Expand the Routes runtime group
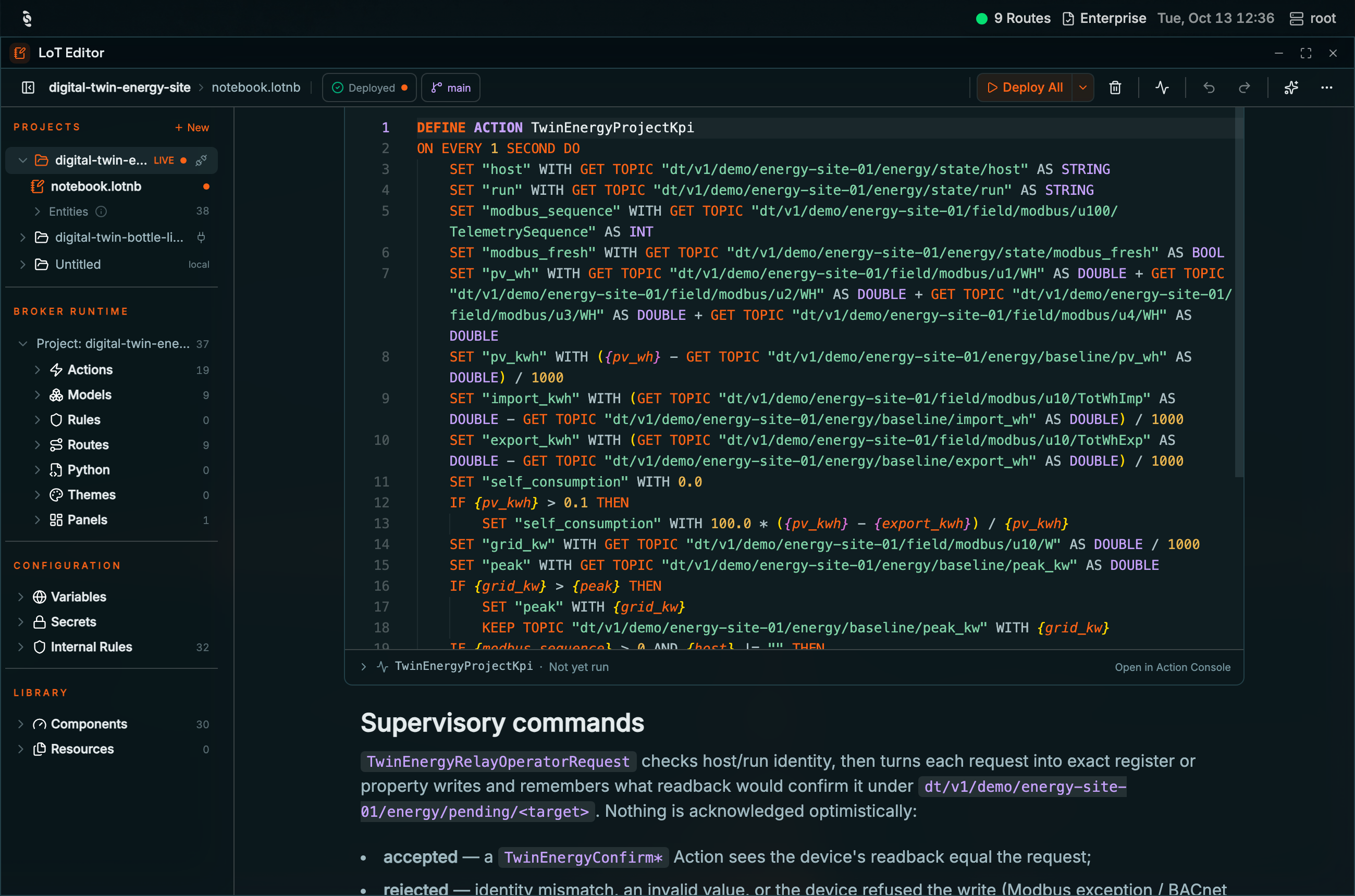This screenshot has width=1355, height=896. click(37, 444)
